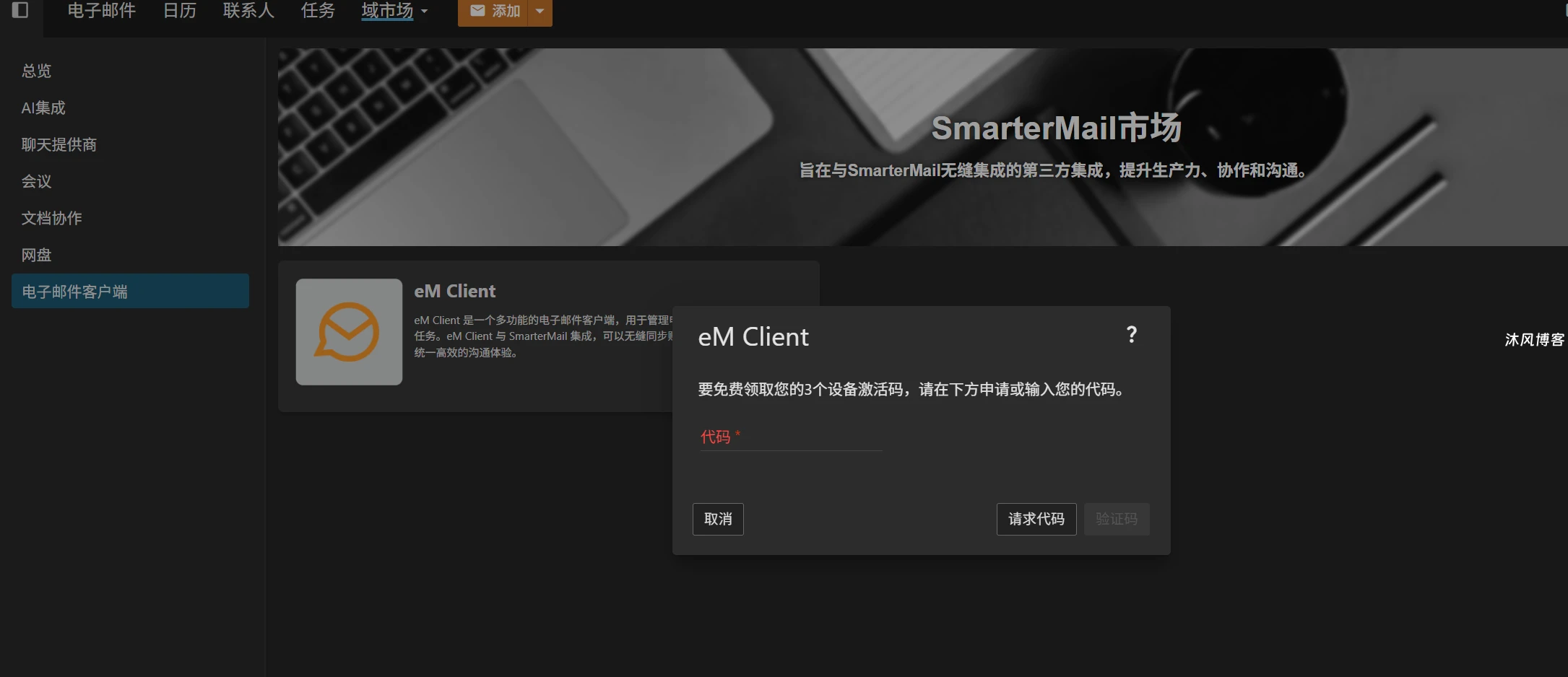Open the 任务 section
The height and width of the screenshot is (677, 1568).
pos(318,11)
